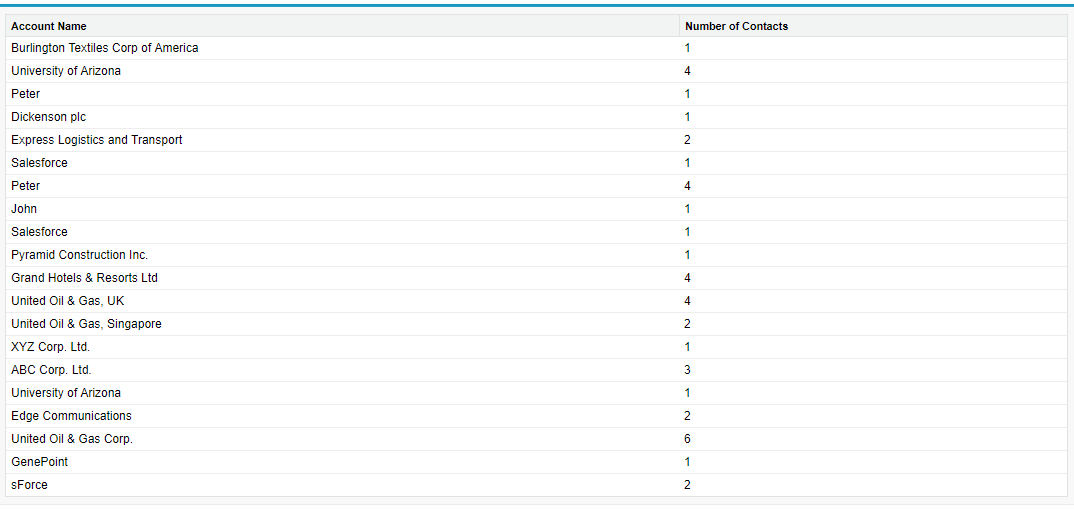
Task: Click the ABC Corp. Ltd. account
Action: click(51, 370)
